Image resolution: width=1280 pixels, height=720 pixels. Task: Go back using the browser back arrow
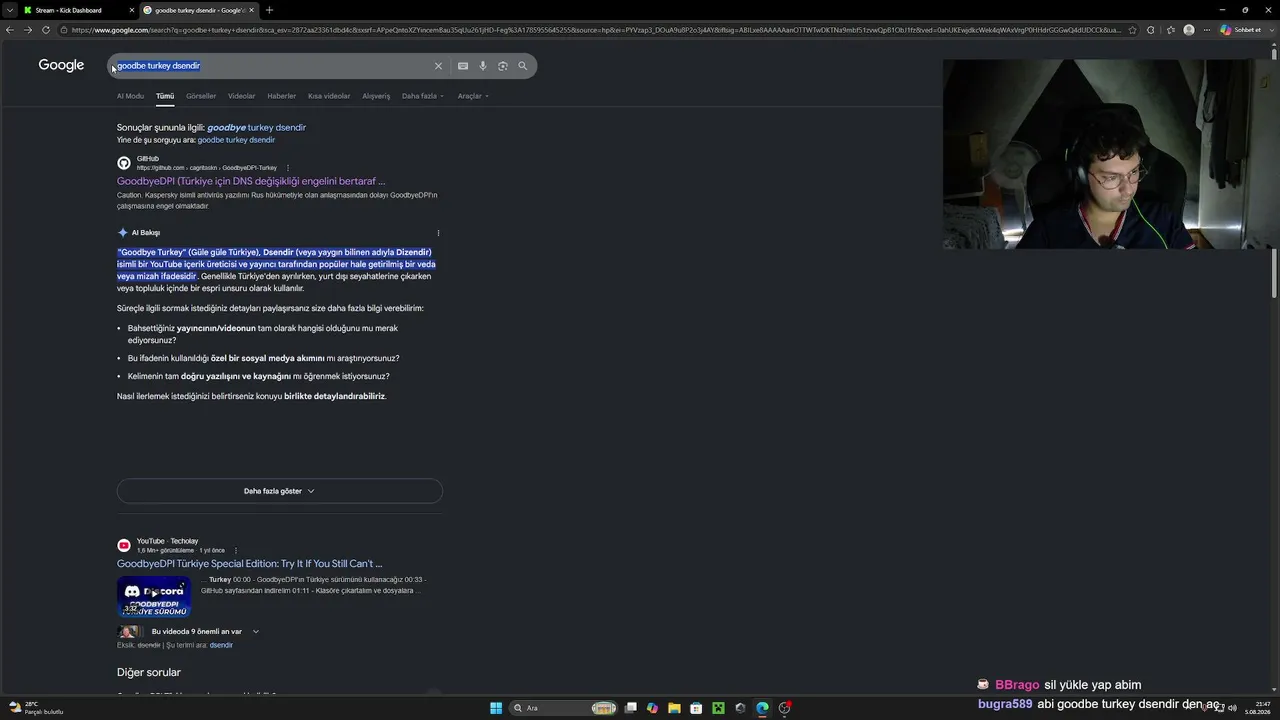[10, 30]
